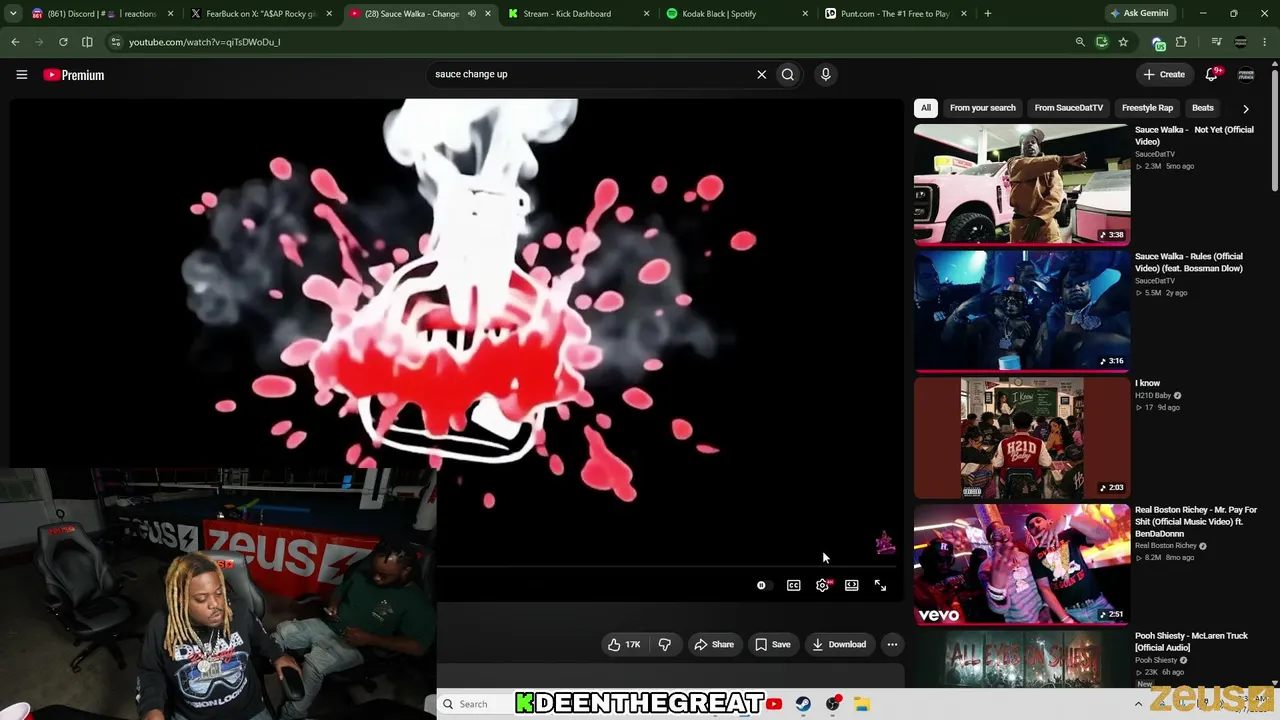Select the From SauceDatTV chip

[x=1069, y=108]
